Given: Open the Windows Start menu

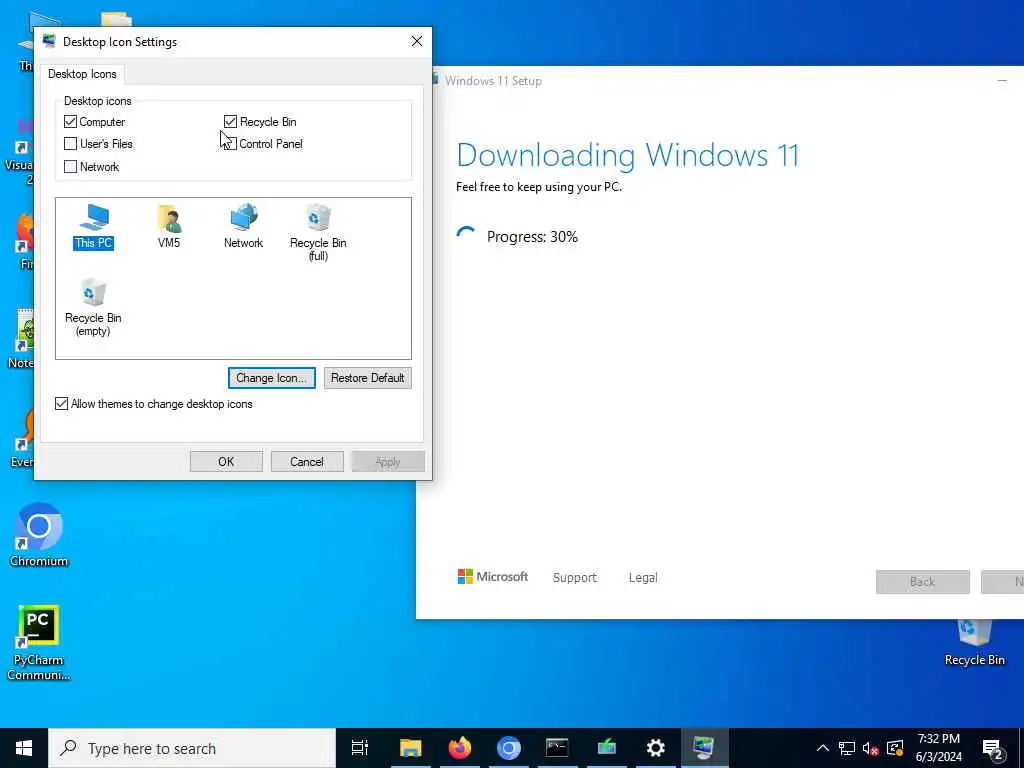Looking at the screenshot, I should click(x=24, y=748).
